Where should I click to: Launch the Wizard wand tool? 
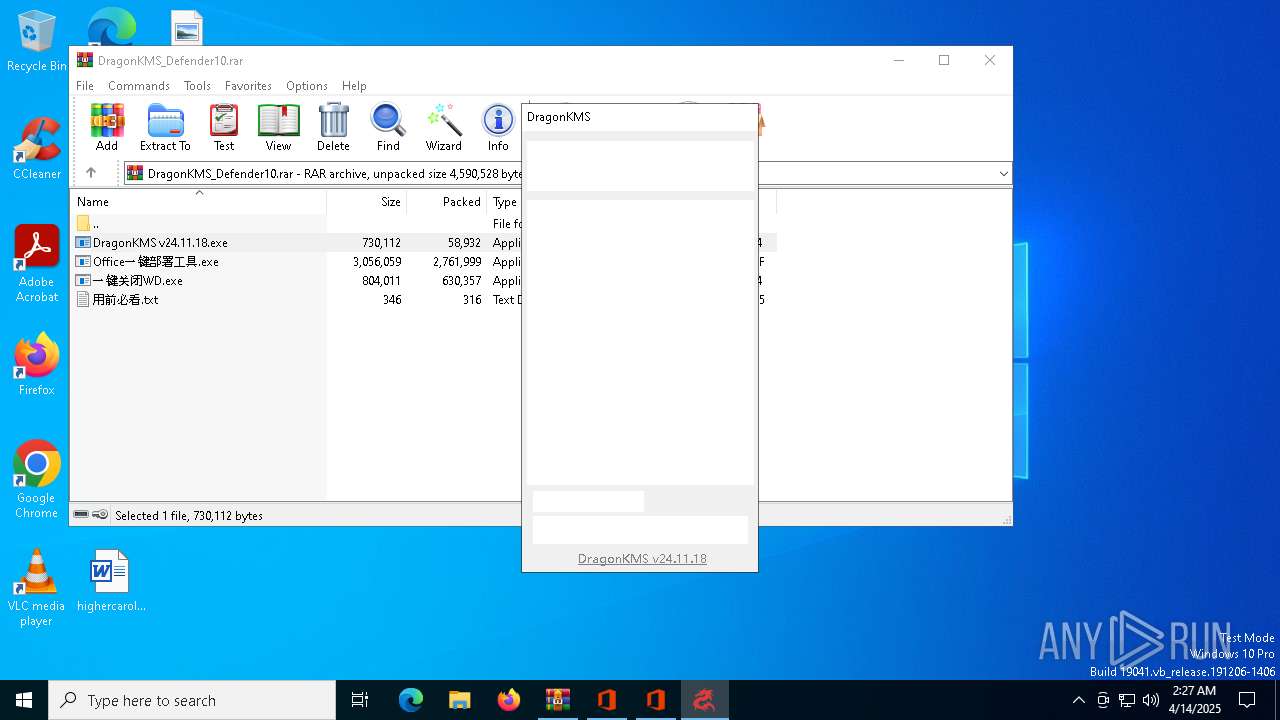coord(443,127)
